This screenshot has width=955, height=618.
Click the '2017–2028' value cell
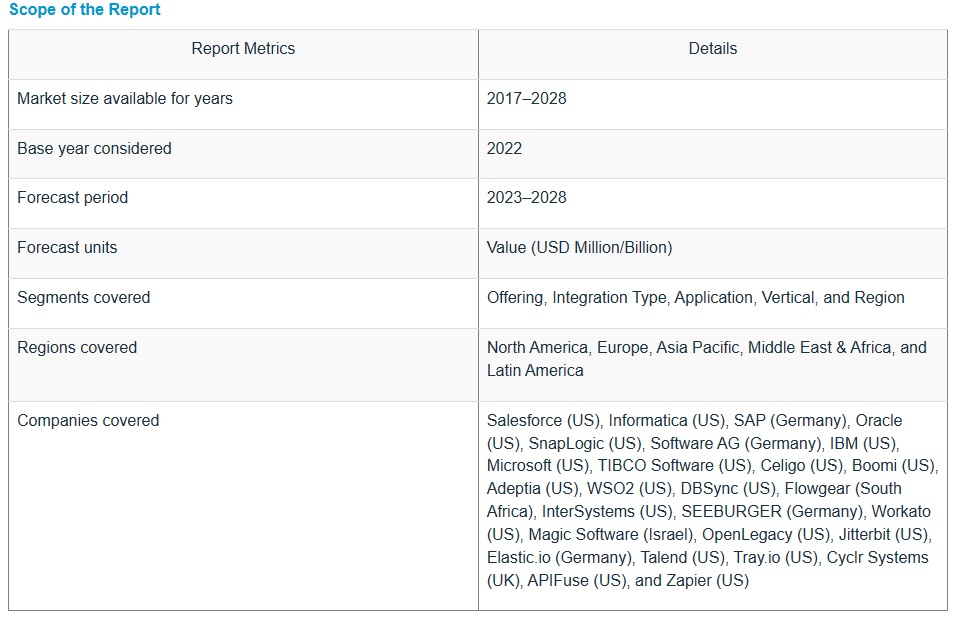coord(526,98)
